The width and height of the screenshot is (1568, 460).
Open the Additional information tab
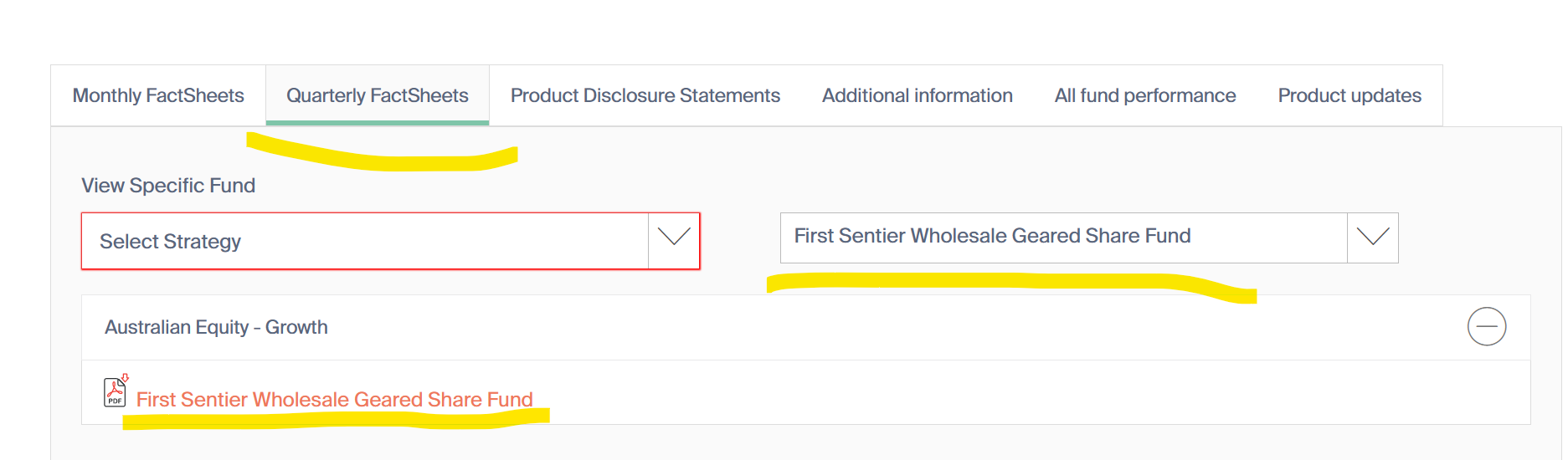[917, 95]
